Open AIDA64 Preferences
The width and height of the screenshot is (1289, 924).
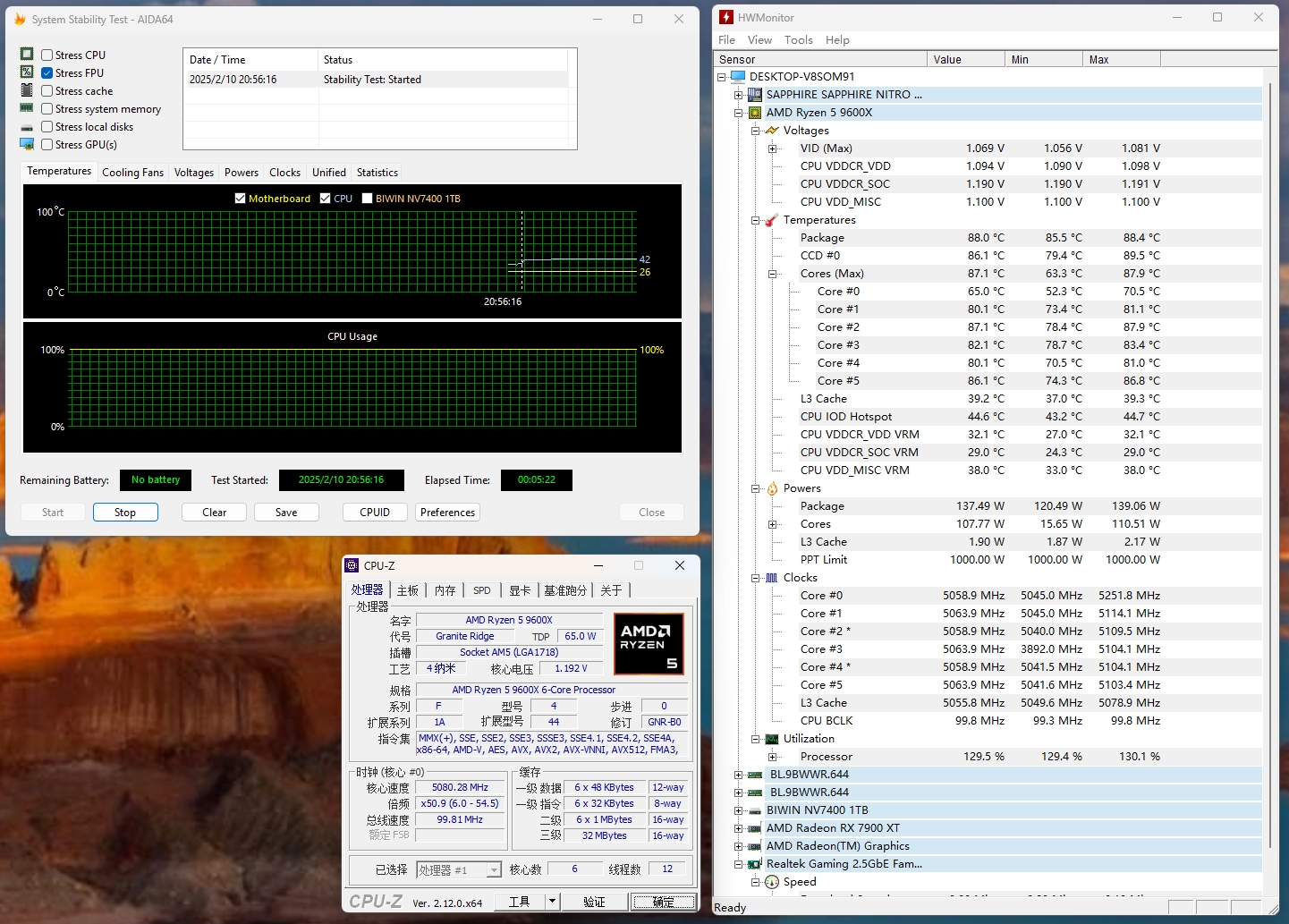click(x=448, y=513)
